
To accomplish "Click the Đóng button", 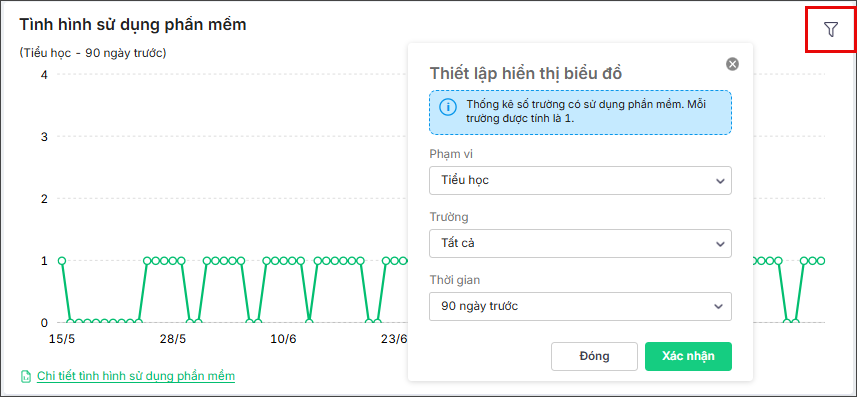I will (594, 357).
